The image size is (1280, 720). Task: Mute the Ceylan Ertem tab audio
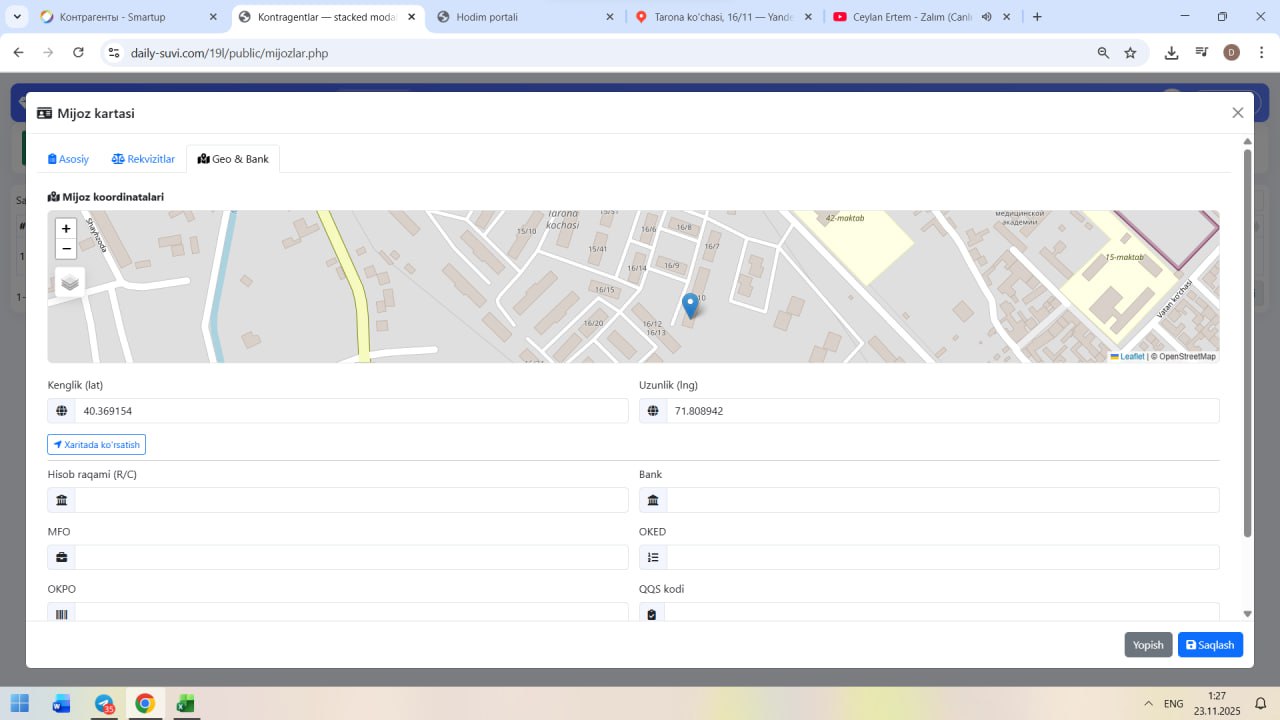coord(986,17)
